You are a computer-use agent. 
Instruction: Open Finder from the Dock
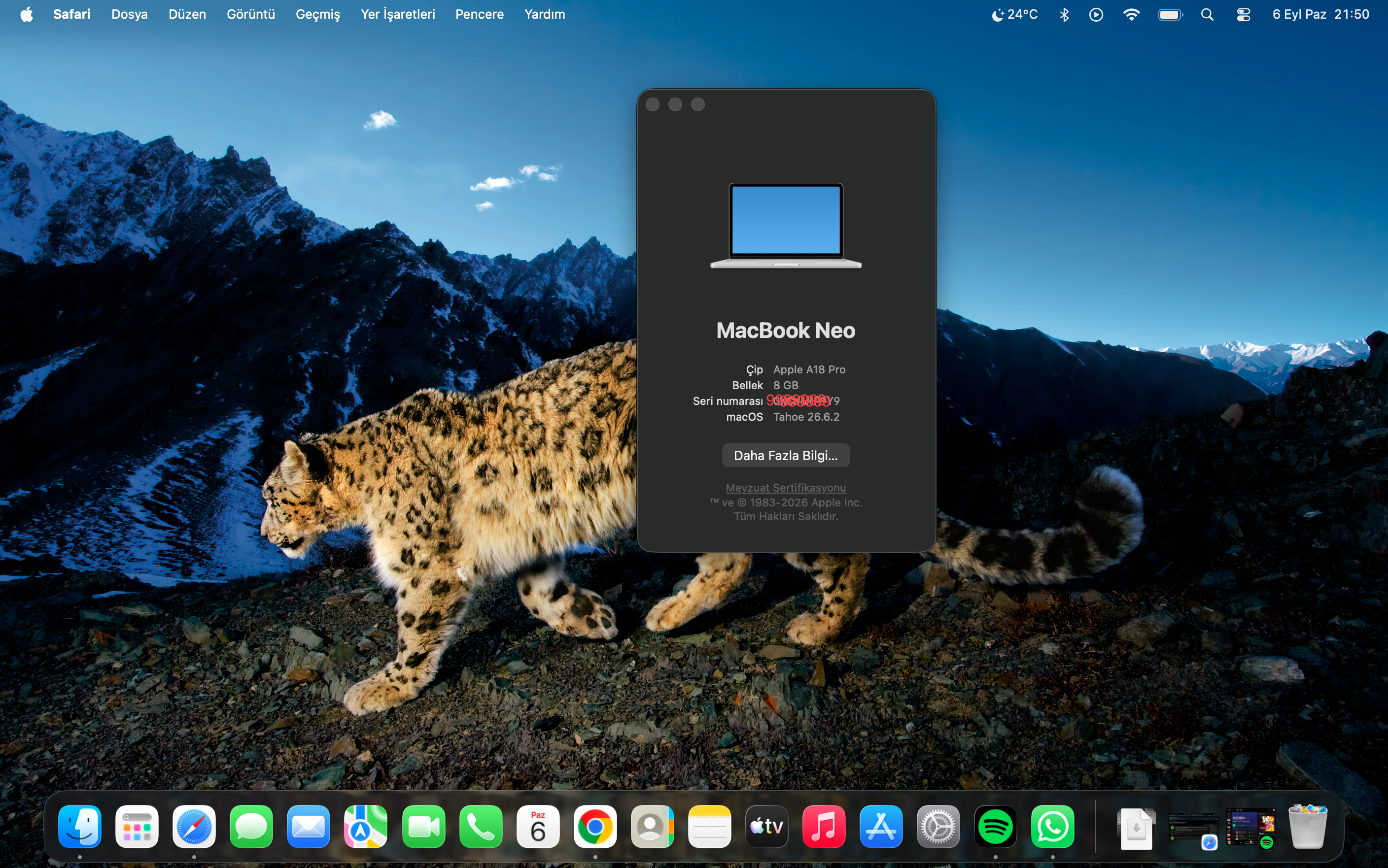[x=80, y=827]
